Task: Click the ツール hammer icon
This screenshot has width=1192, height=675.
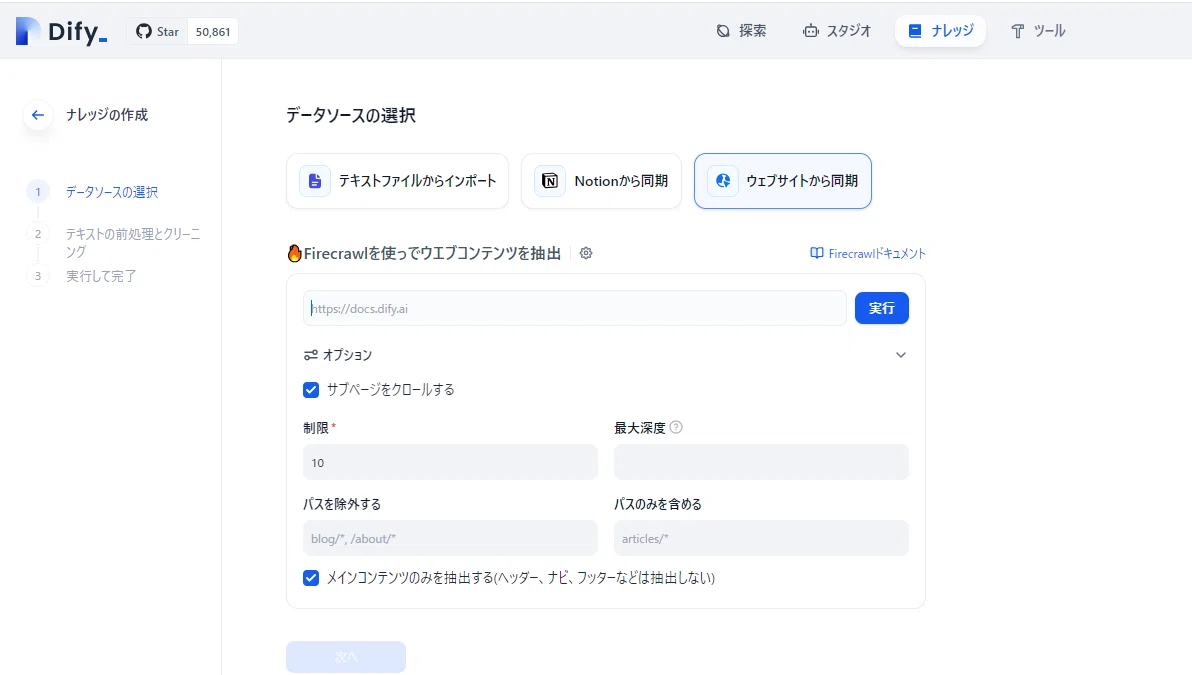Action: coord(1018,31)
